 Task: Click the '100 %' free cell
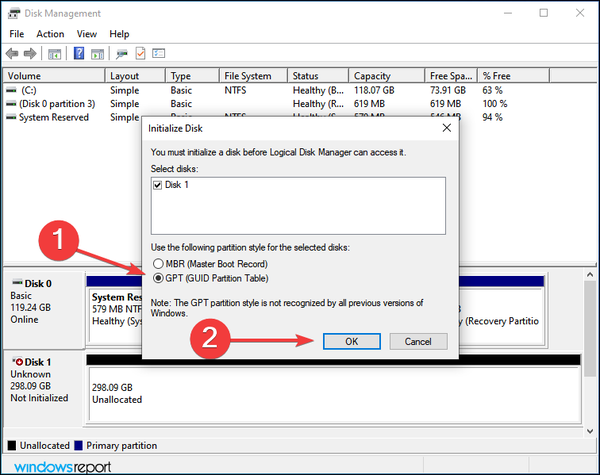494,104
